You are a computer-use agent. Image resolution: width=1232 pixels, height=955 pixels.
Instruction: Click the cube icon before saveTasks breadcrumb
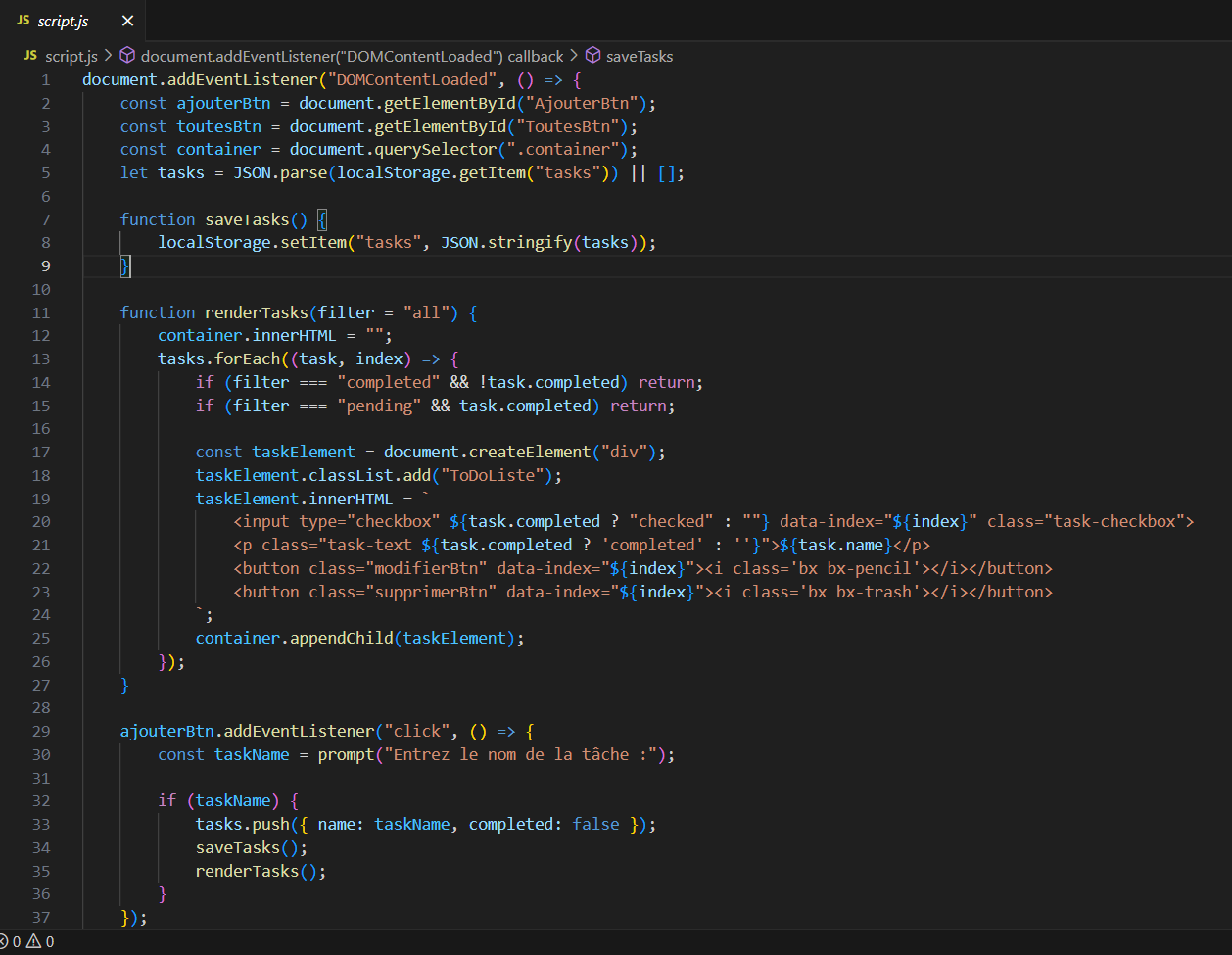(x=592, y=56)
